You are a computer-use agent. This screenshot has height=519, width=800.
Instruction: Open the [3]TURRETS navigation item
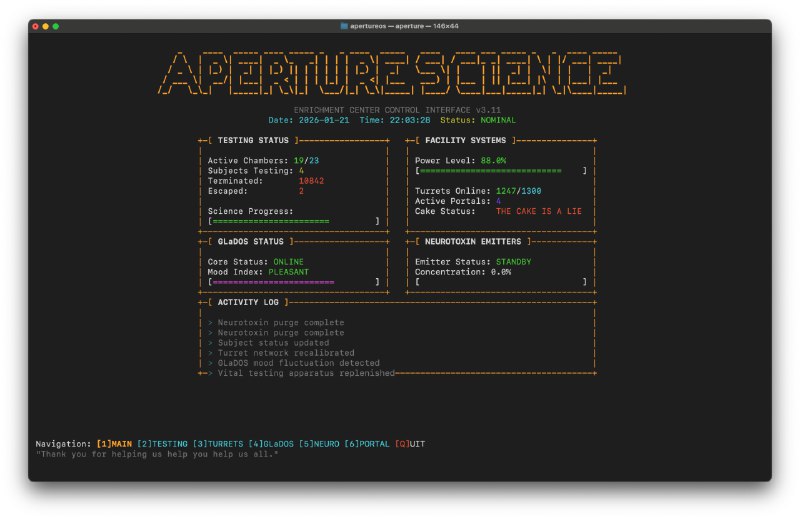coord(219,443)
